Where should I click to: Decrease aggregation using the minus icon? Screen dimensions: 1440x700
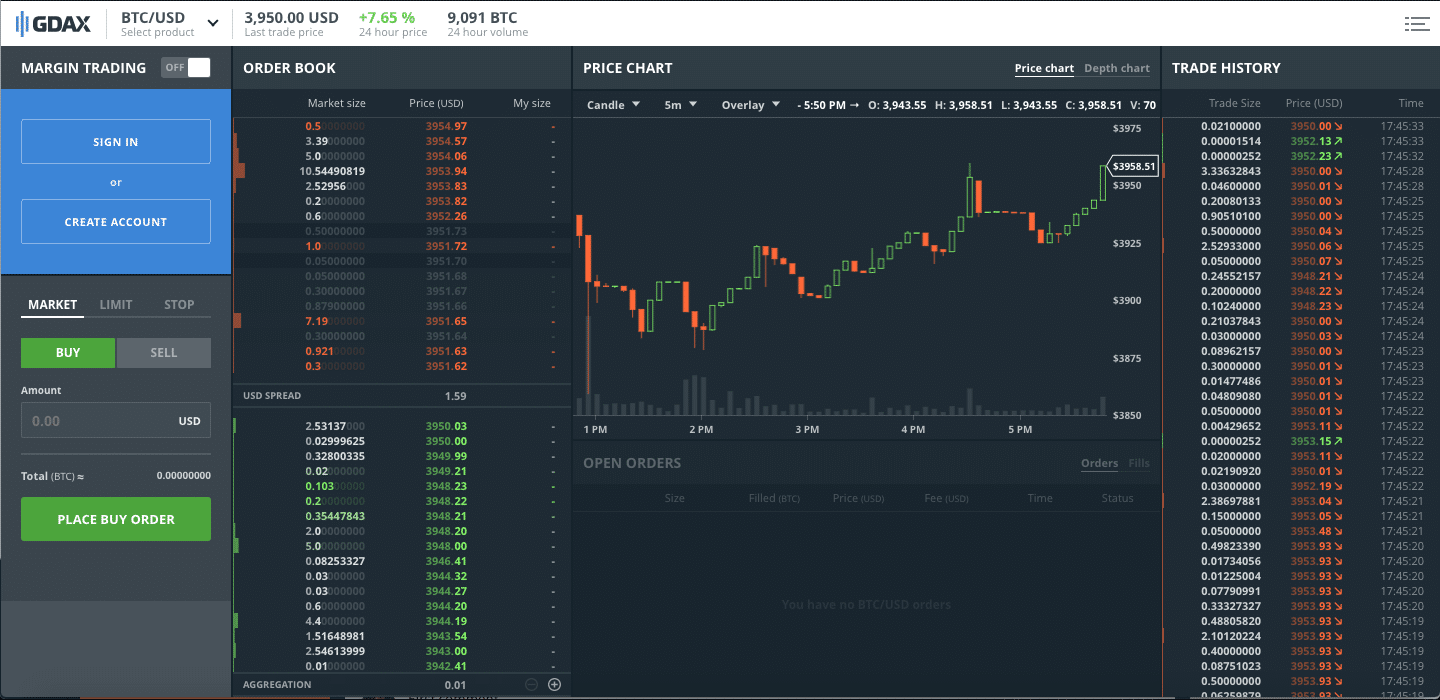530,684
